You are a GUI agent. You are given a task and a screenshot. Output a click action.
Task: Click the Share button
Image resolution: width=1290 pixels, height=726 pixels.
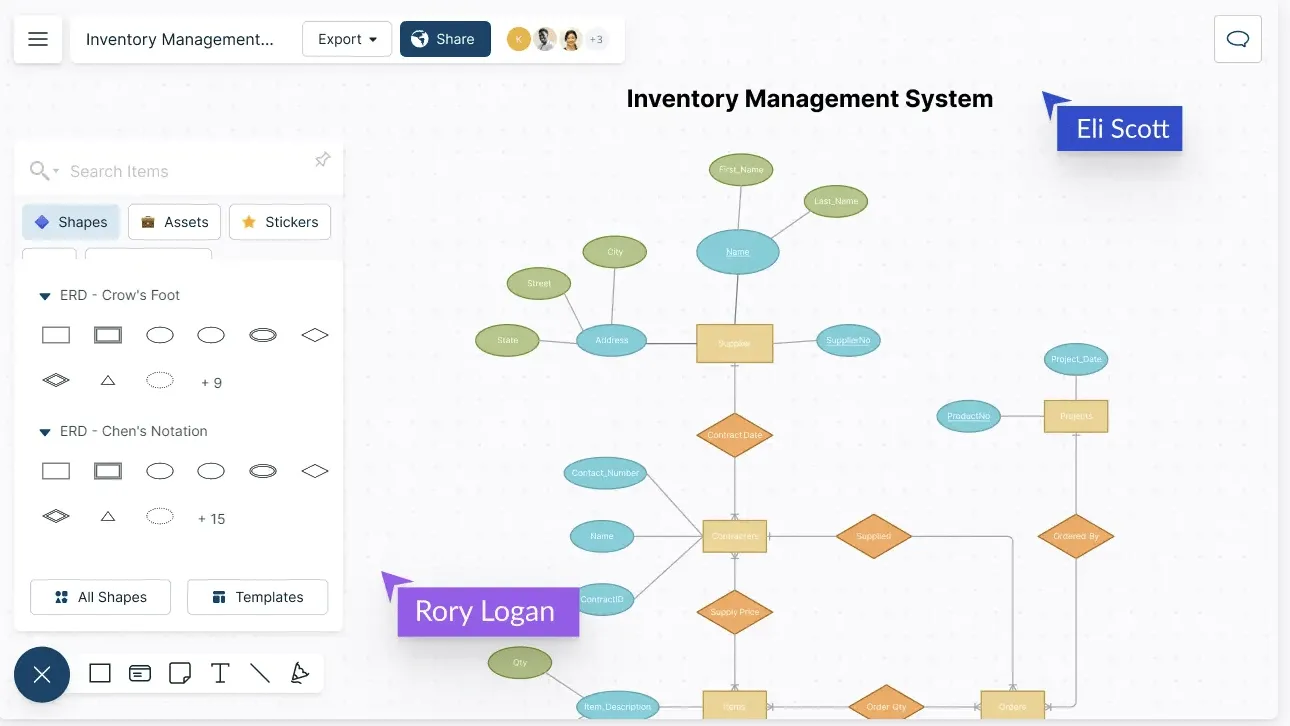point(445,39)
